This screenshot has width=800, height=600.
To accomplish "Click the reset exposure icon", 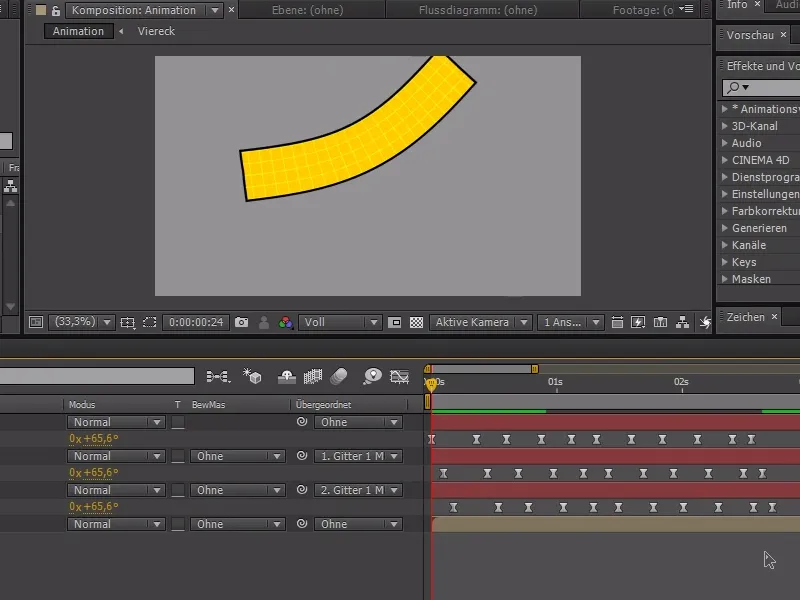I will click(x=705, y=322).
